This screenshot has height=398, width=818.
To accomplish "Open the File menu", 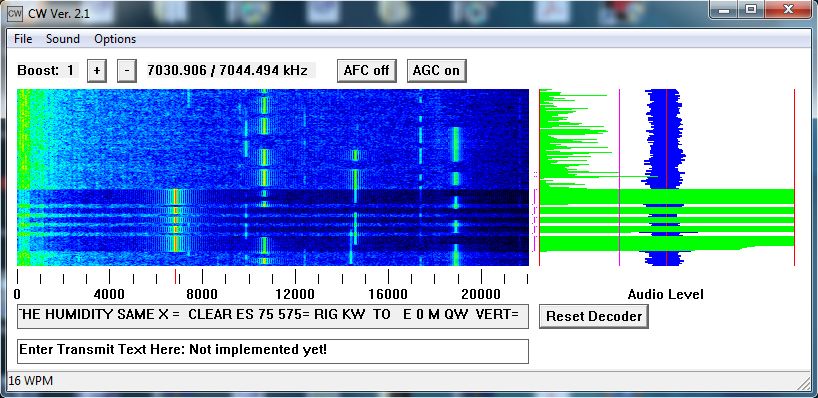I will [x=23, y=39].
